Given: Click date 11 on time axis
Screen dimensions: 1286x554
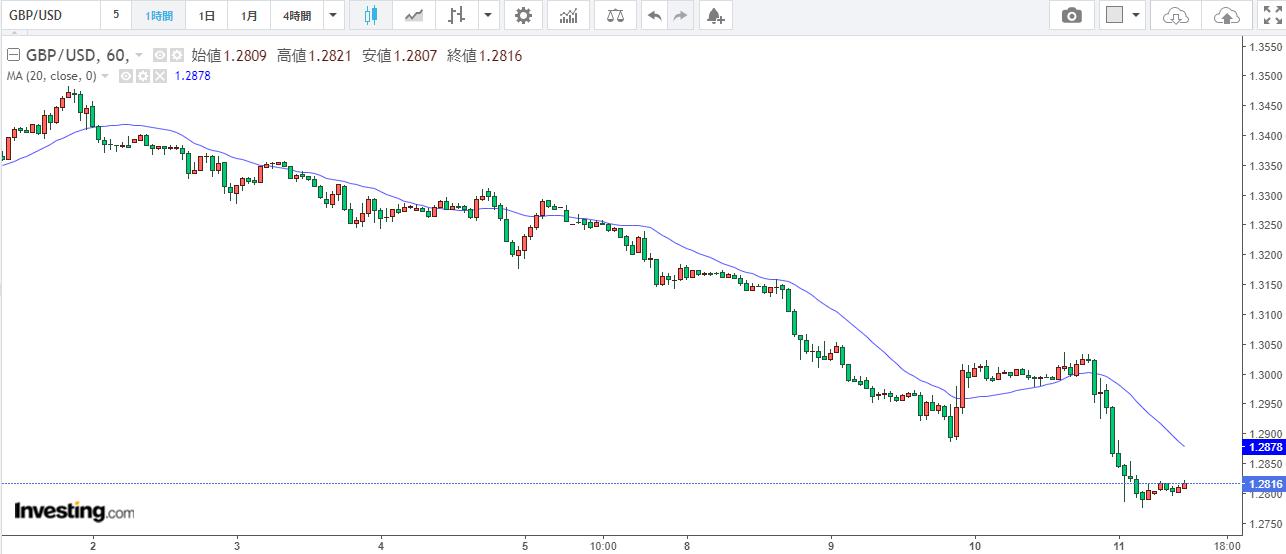Looking at the screenshot, I should pos(1121,546).
